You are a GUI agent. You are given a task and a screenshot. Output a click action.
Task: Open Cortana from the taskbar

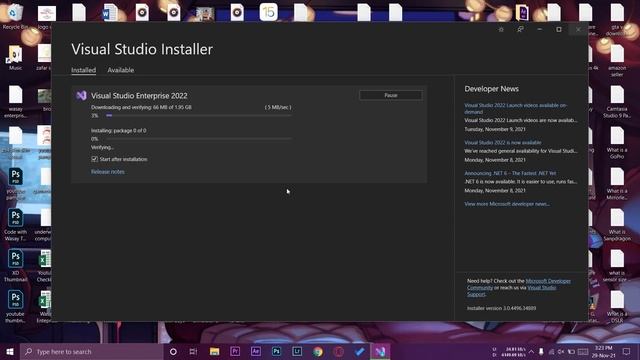coord(173,351)
